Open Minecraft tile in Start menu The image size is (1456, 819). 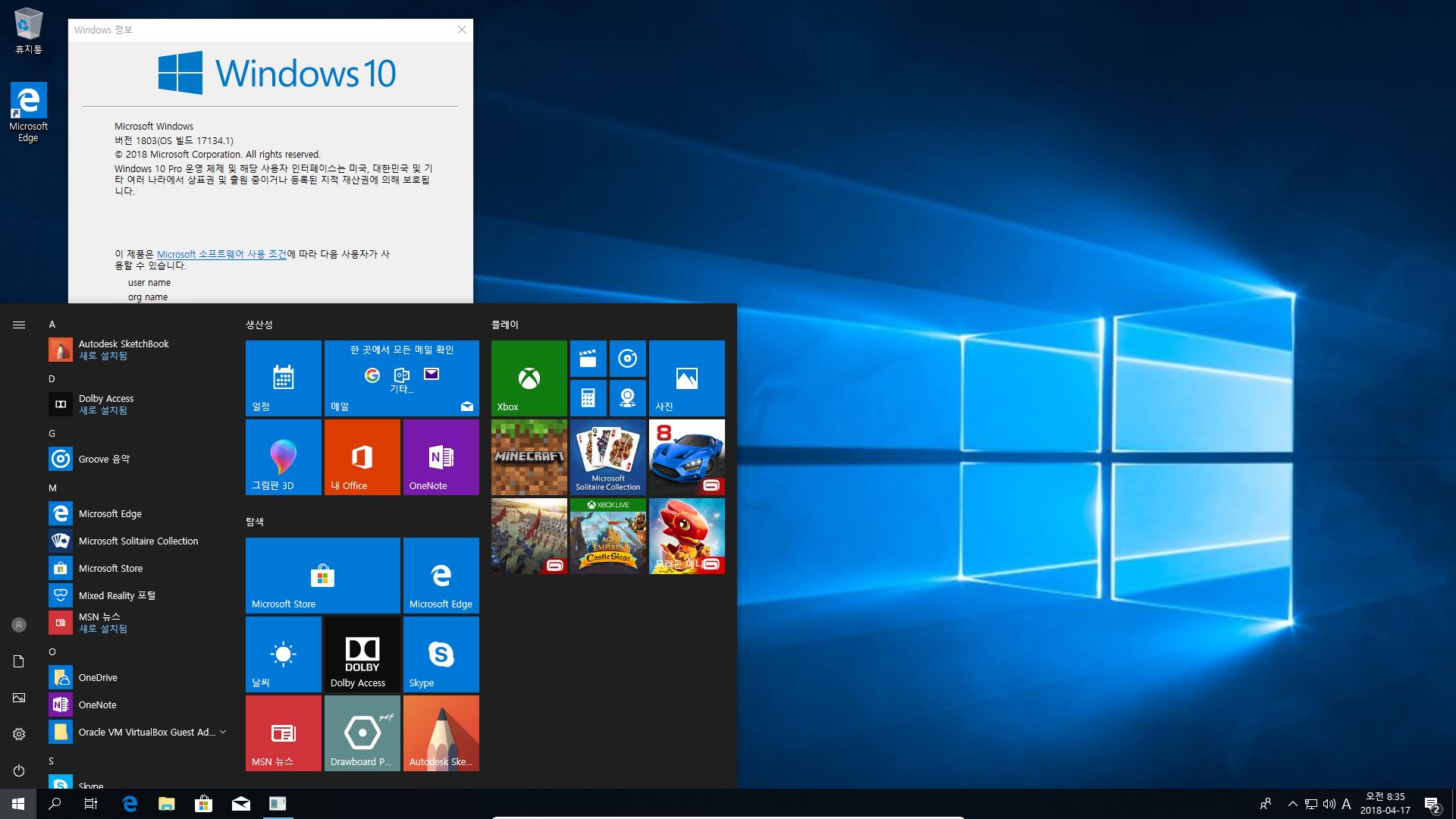[x=529, y=457]
